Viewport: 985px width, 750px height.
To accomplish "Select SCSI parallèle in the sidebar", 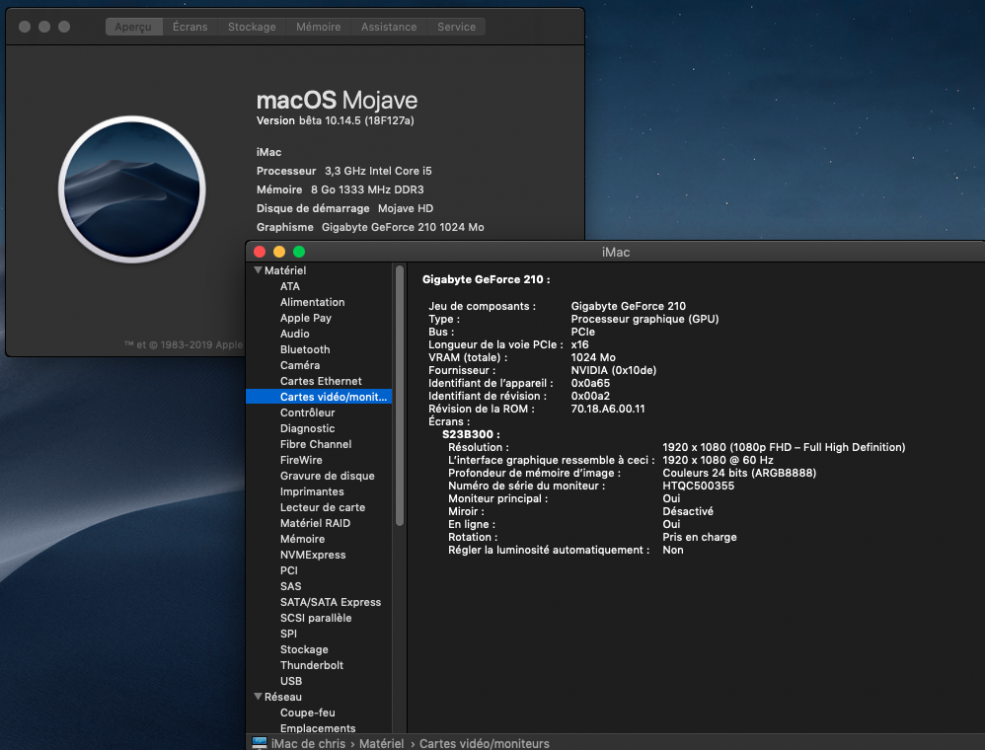I will [315, 617].
